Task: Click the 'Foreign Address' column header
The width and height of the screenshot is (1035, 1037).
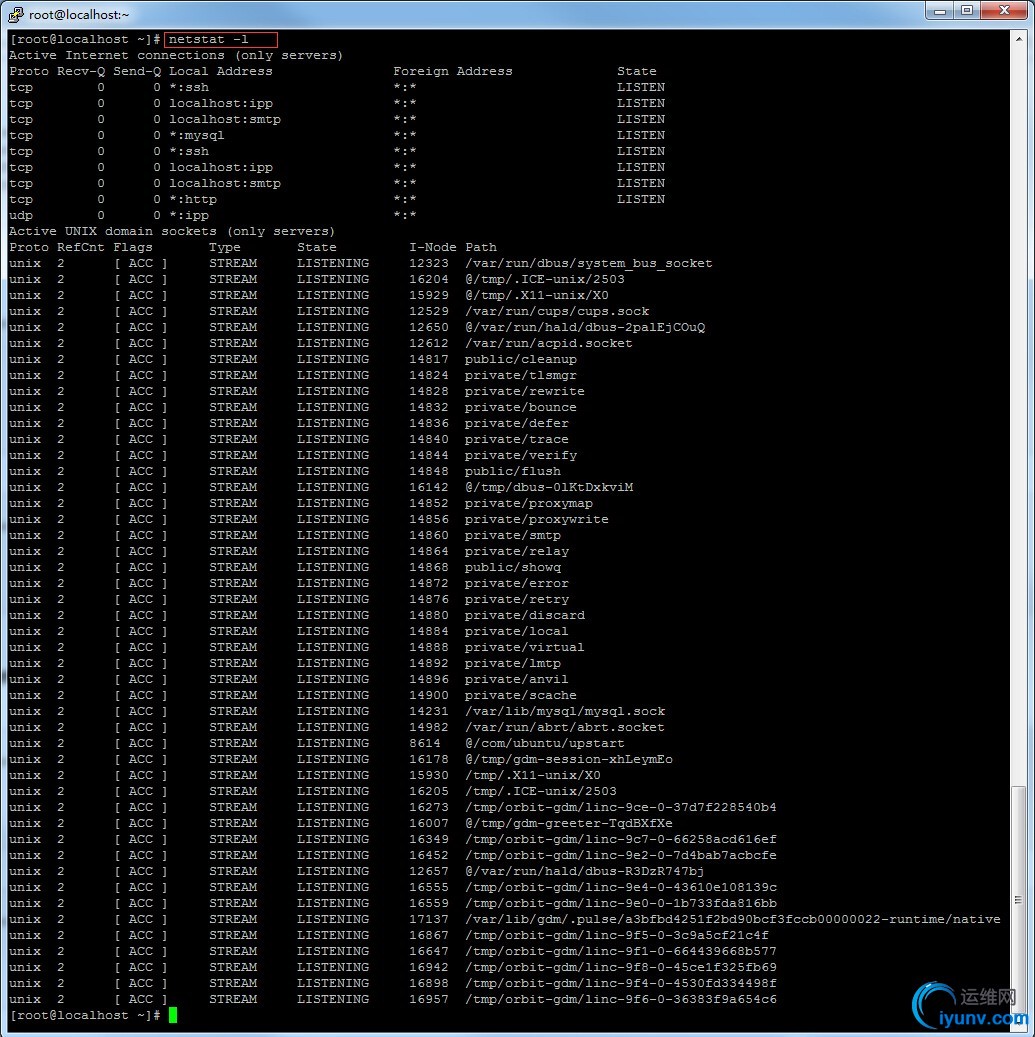Action: click(452, 71)
